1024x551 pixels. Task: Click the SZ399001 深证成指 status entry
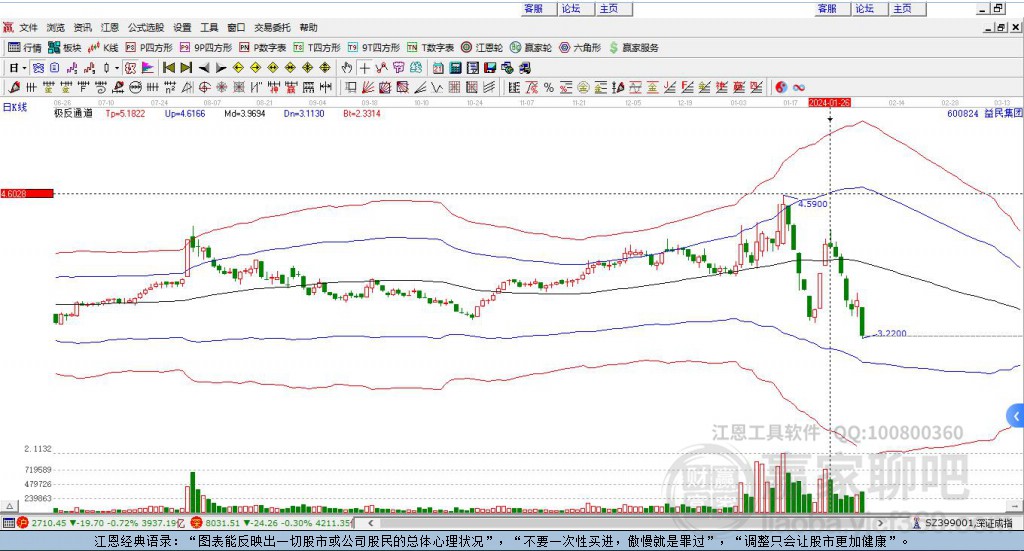tap(962, 523)
